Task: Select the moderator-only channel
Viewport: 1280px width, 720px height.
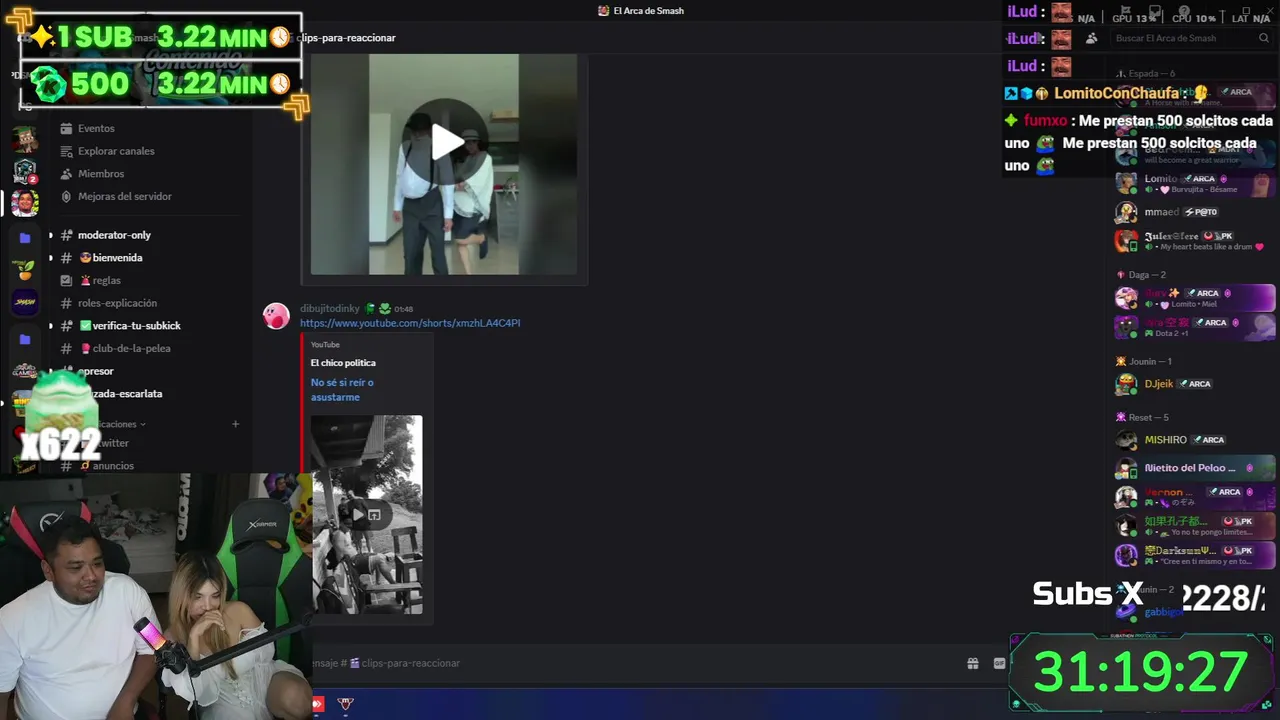Action: tap(114, 235)
